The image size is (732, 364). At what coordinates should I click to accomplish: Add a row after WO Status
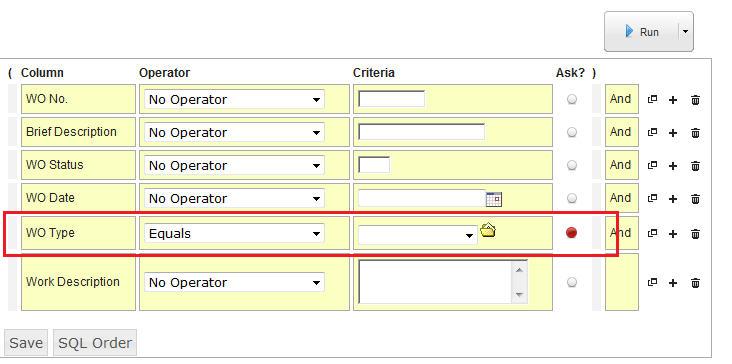[673, 166]
